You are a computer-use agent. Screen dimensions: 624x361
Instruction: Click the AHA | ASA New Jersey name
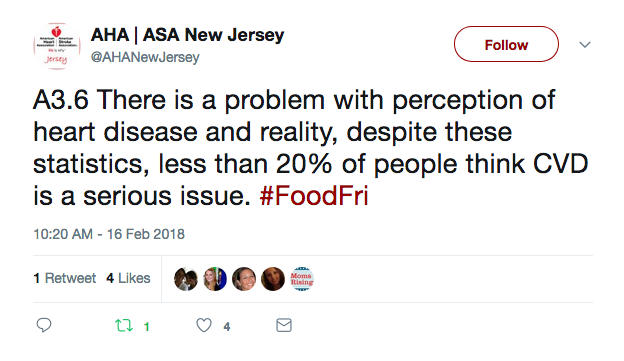(187, 35)
